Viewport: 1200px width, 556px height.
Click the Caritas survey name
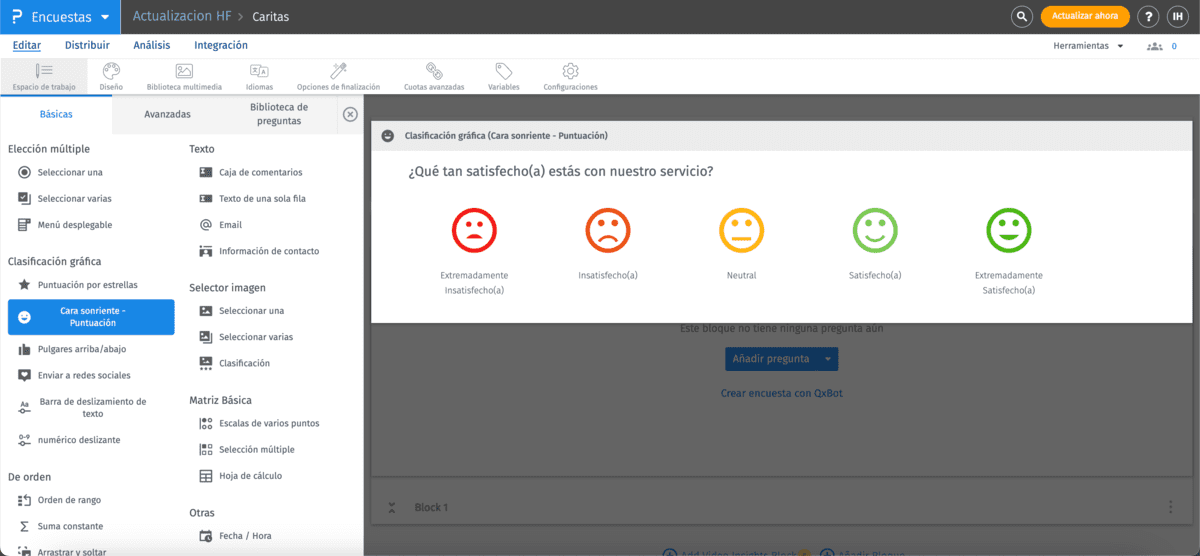click(271, 17)
